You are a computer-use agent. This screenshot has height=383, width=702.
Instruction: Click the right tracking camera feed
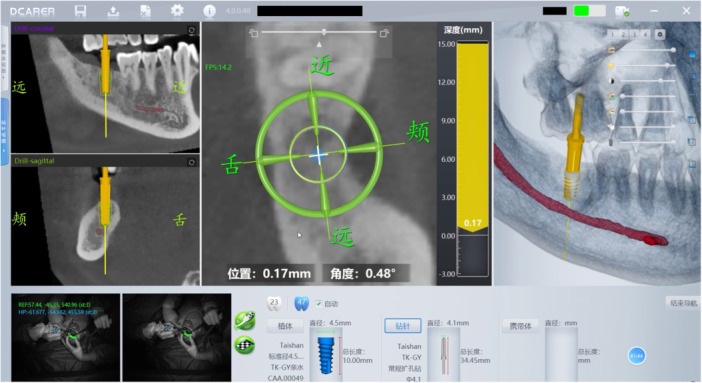pyautogui.click(x=177, y=337)
